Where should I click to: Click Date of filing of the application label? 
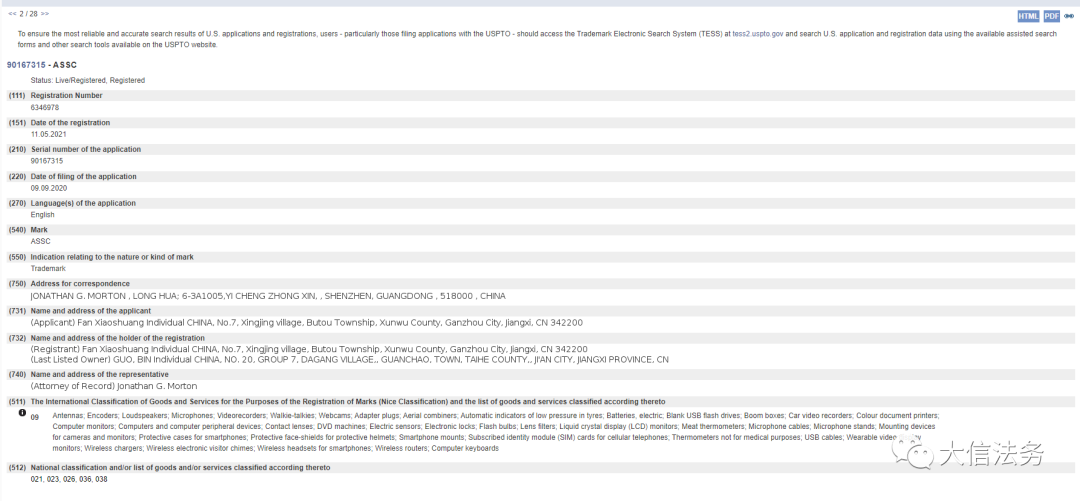(x=83, y=176)
